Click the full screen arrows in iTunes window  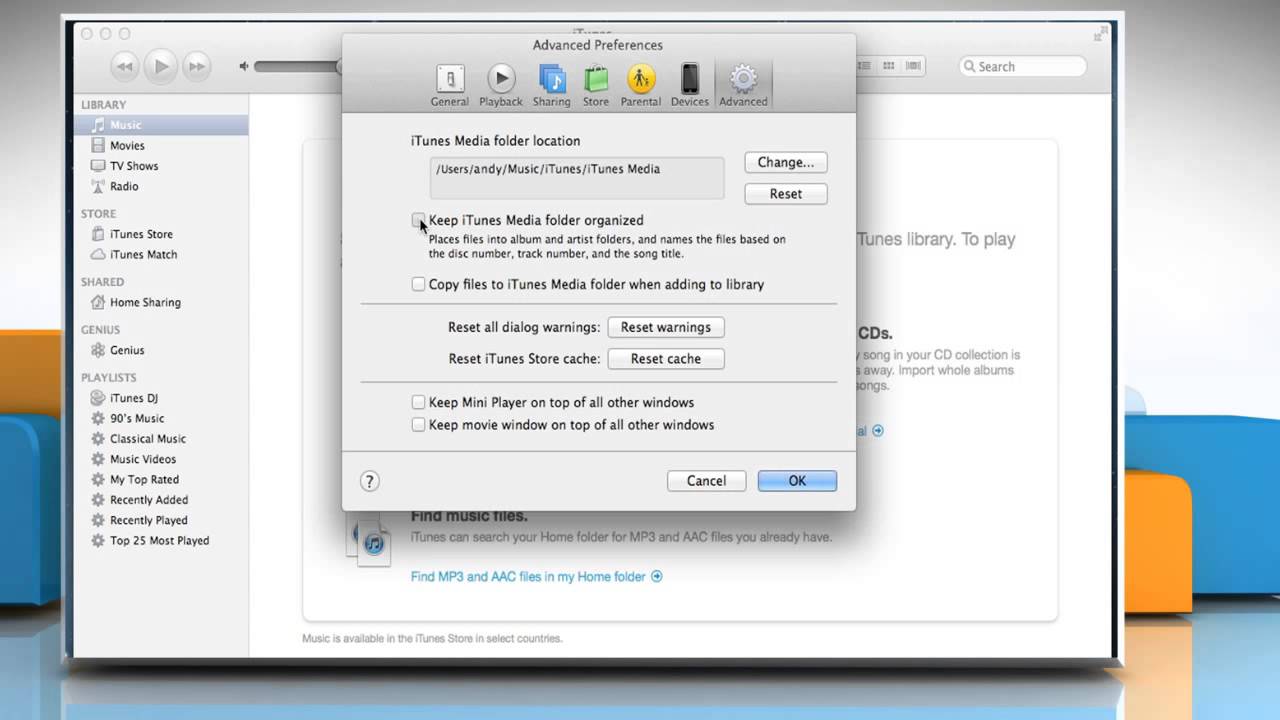point(1100,34)
